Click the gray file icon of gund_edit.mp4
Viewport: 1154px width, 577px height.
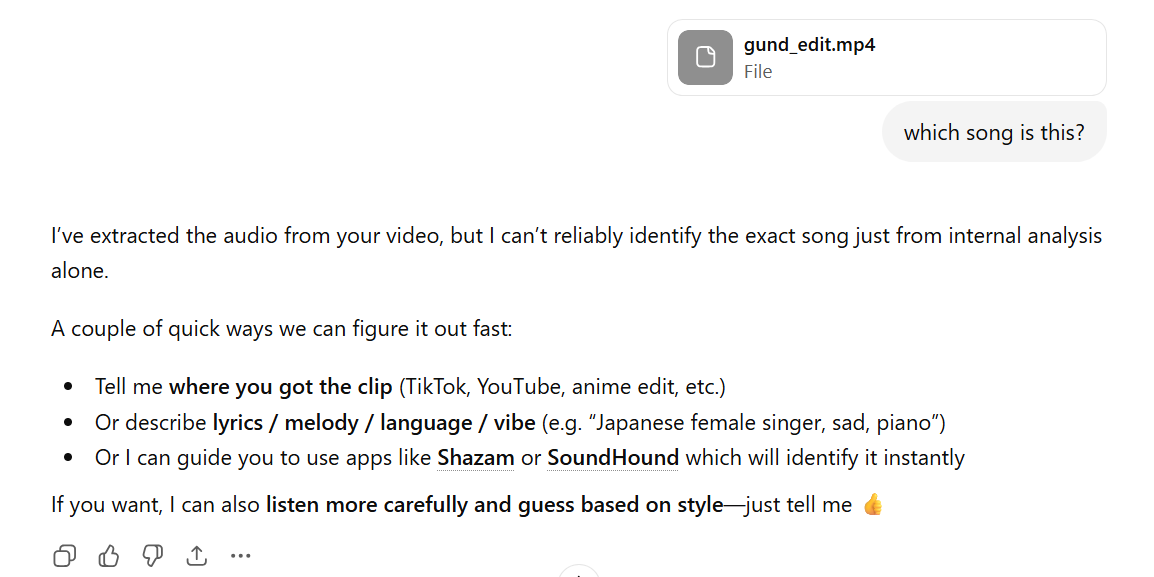point(705,57)
